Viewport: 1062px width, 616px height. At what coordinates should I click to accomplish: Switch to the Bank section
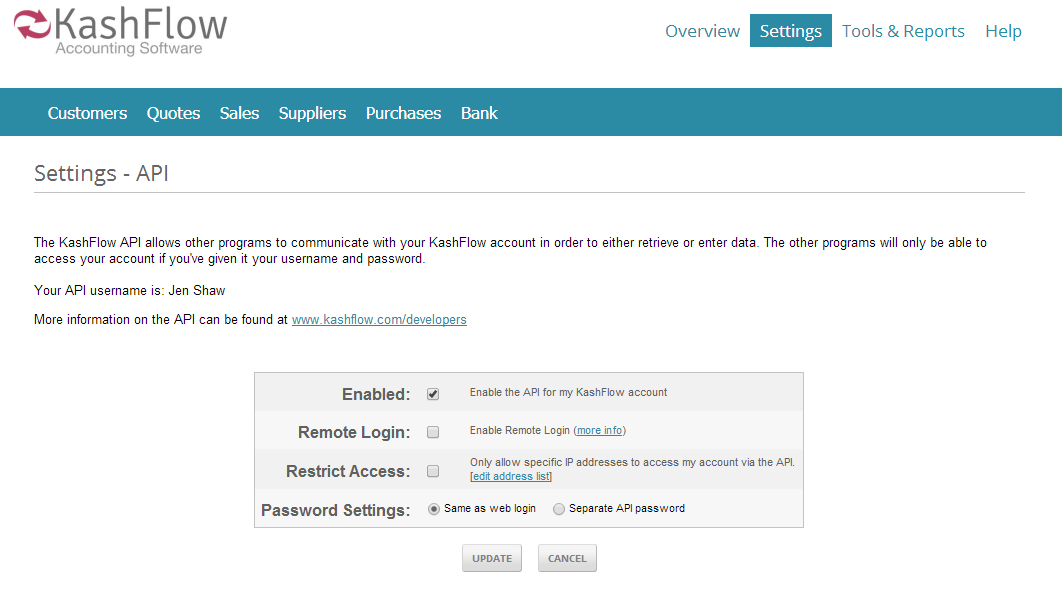[x=480, y=113]
